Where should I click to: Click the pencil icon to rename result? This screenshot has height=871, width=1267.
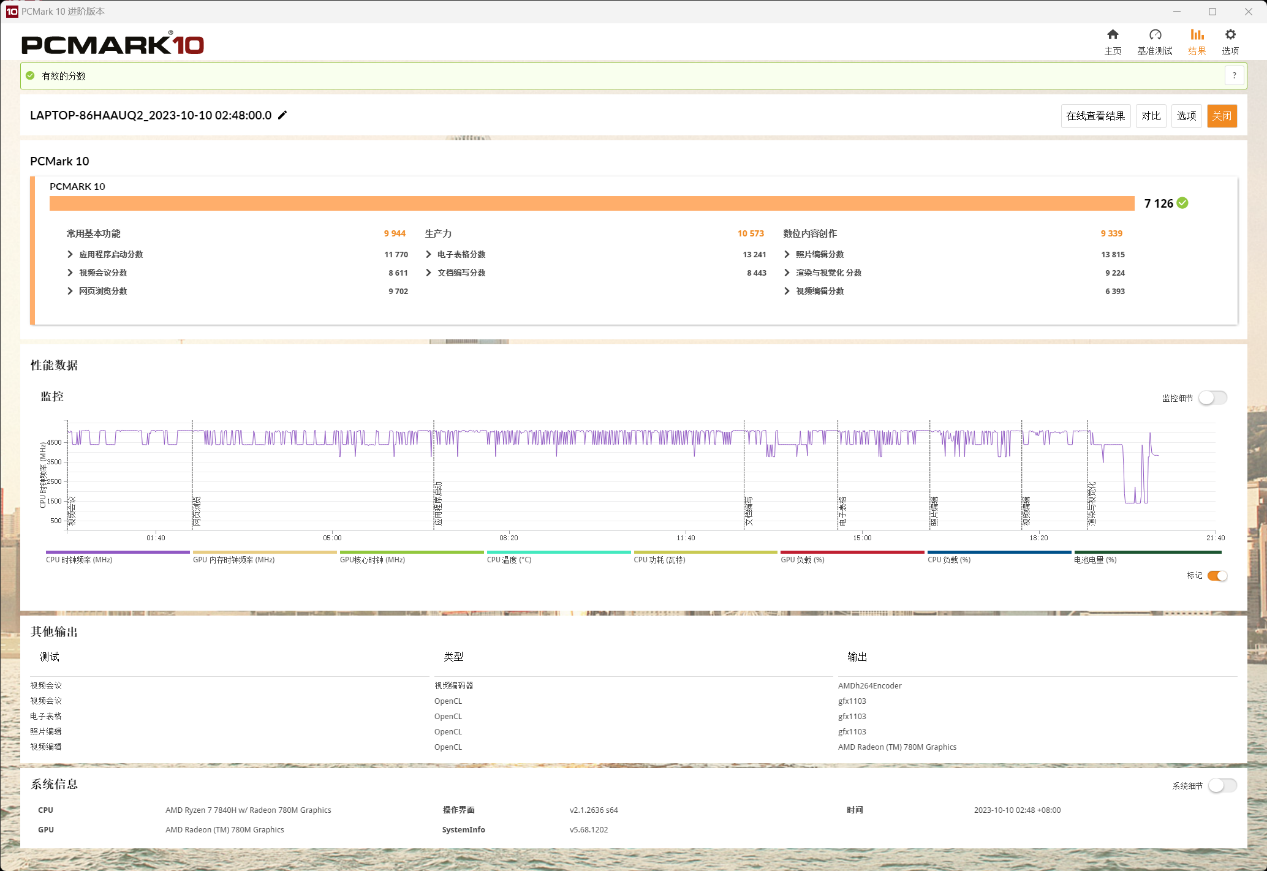click(x=282, y=115)
